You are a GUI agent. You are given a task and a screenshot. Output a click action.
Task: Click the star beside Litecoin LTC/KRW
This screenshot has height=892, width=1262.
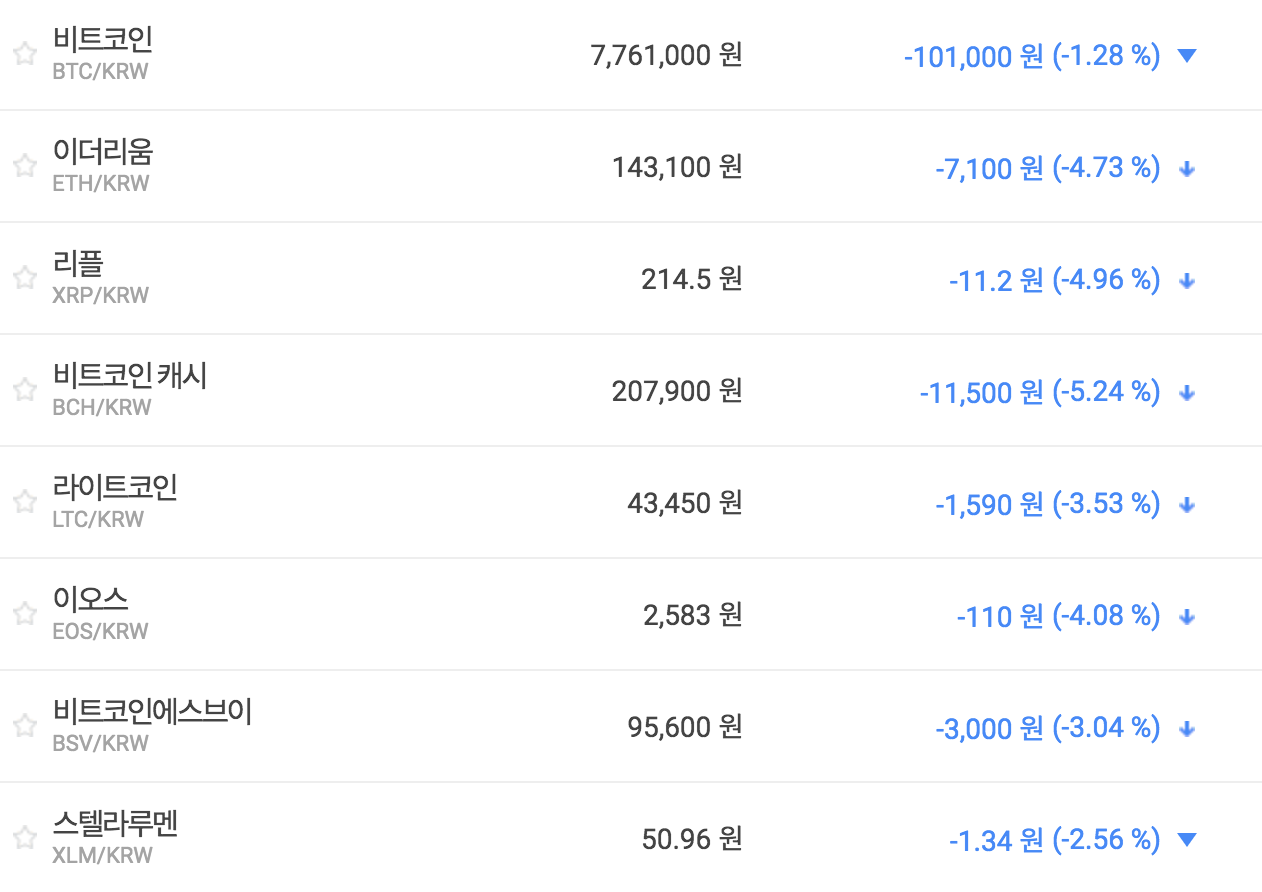25,503
